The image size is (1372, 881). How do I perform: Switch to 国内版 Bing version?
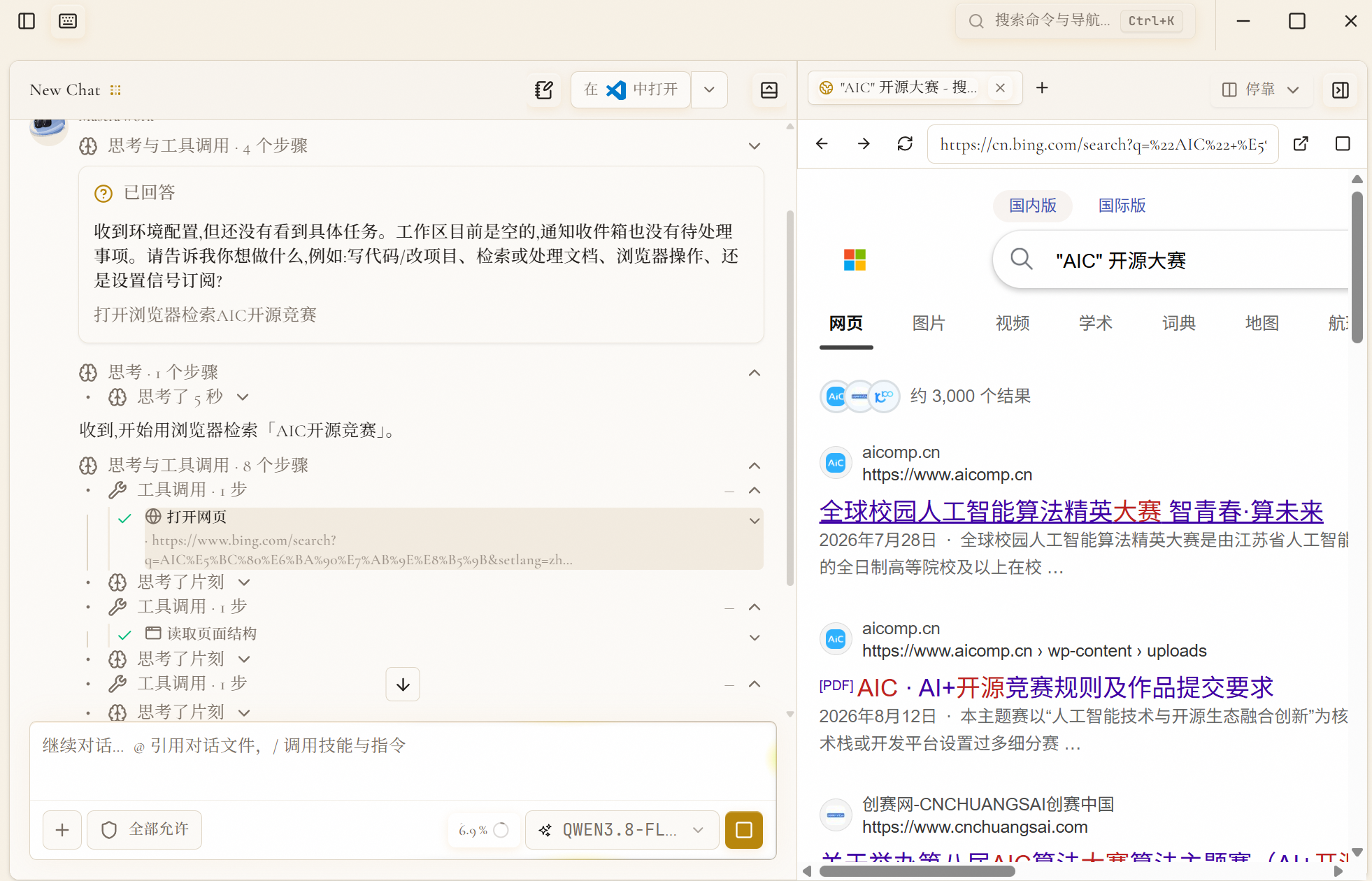(1032, 206)
